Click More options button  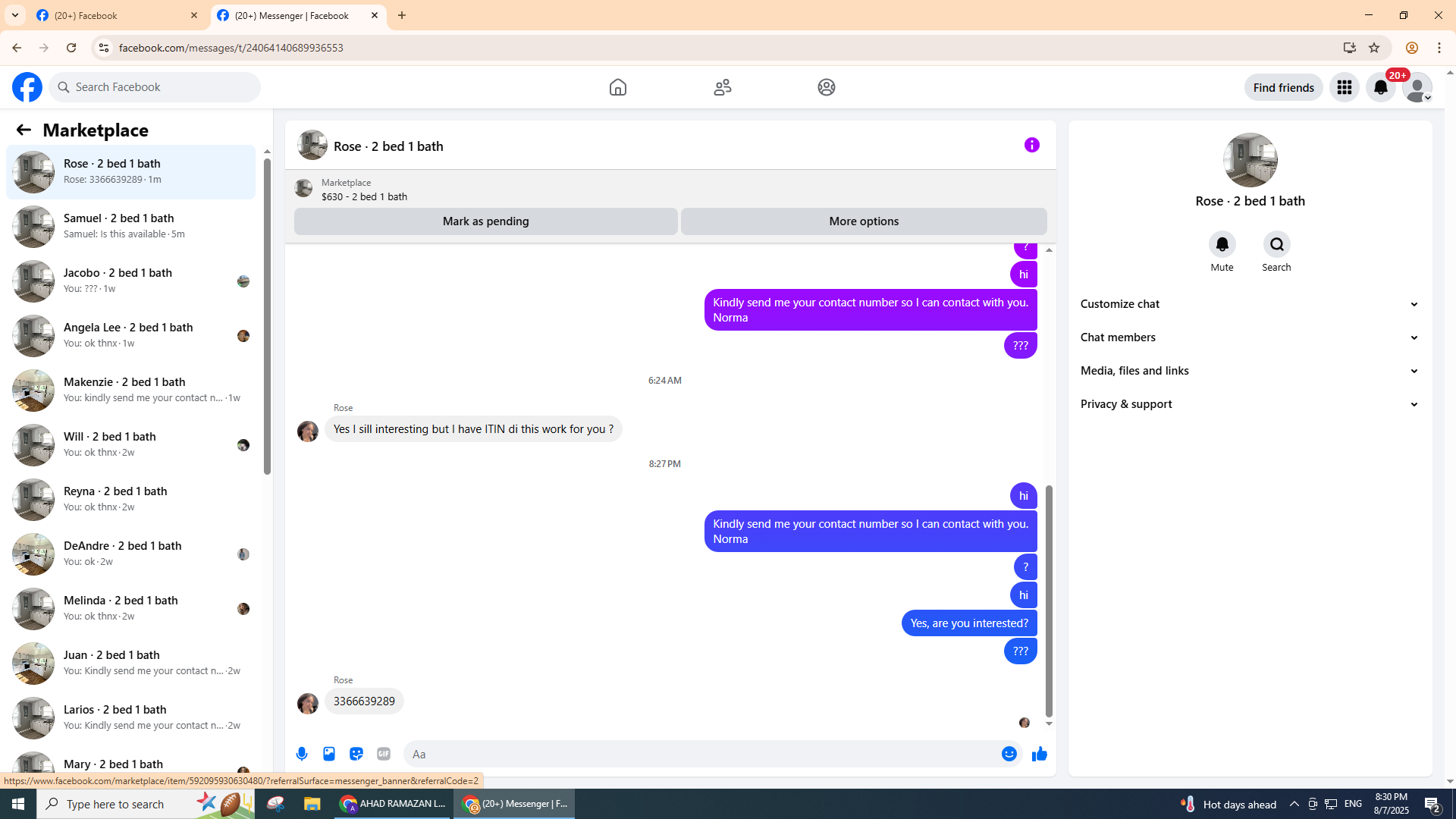coord(864,221)
